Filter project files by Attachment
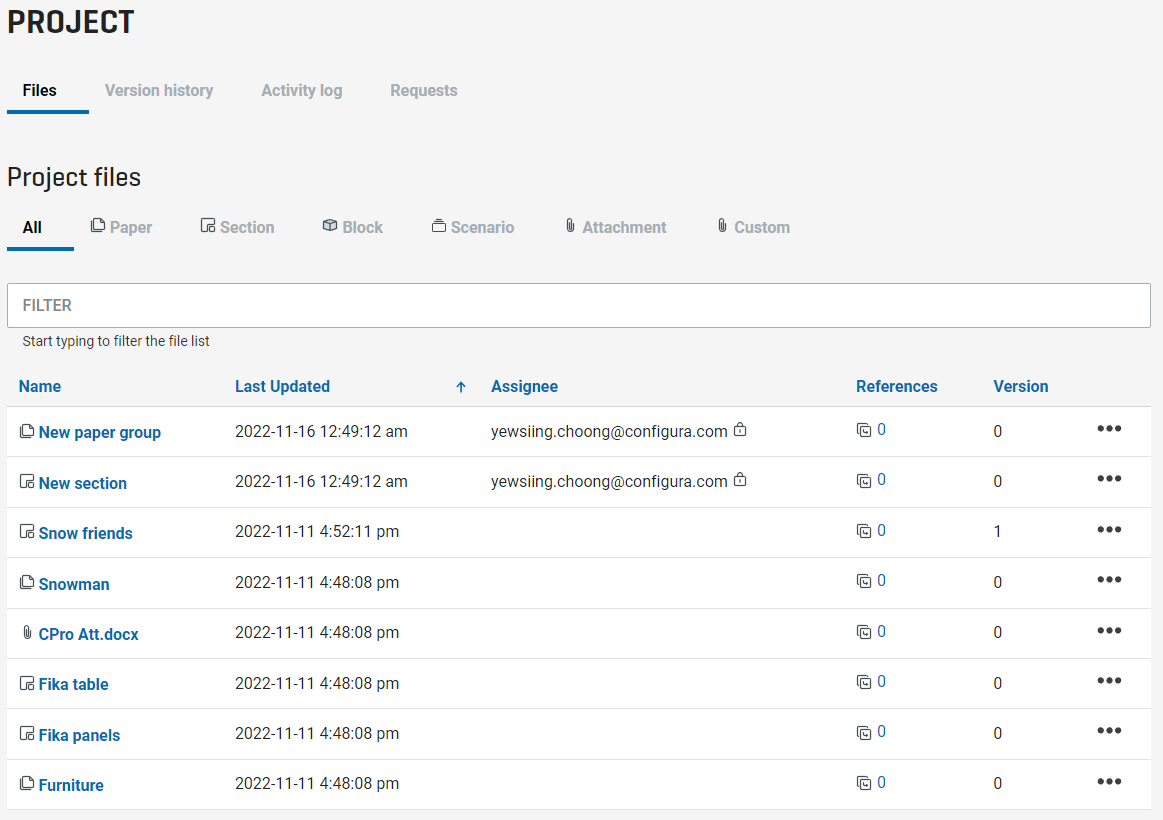The image size is (1163, 820). click(x=616, y=227)
